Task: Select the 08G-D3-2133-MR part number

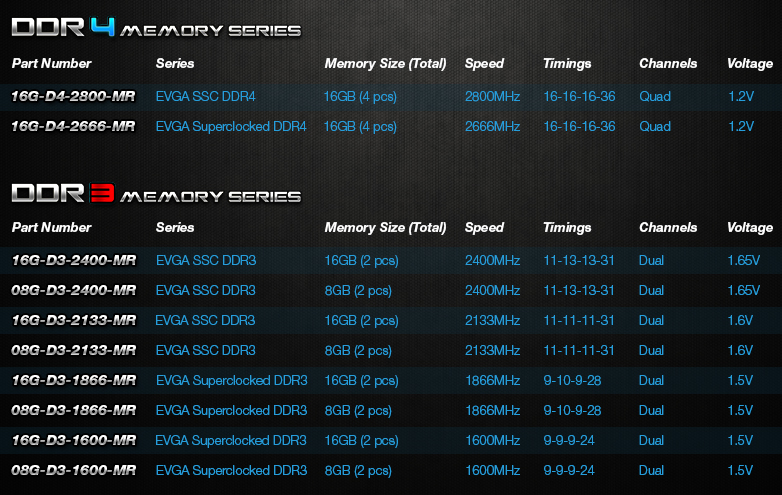Action: 73,351
